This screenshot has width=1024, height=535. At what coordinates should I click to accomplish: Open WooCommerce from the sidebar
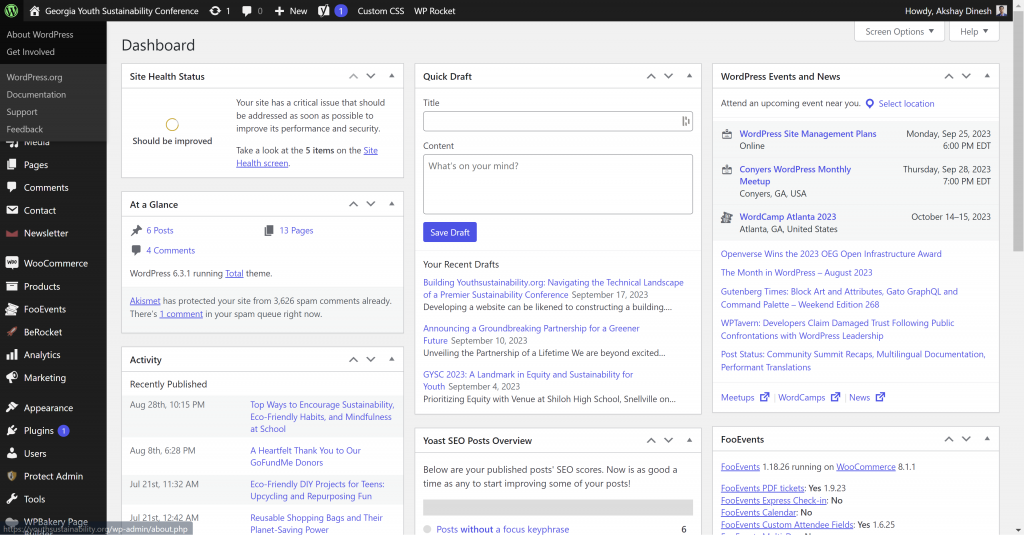pos(55,264)
